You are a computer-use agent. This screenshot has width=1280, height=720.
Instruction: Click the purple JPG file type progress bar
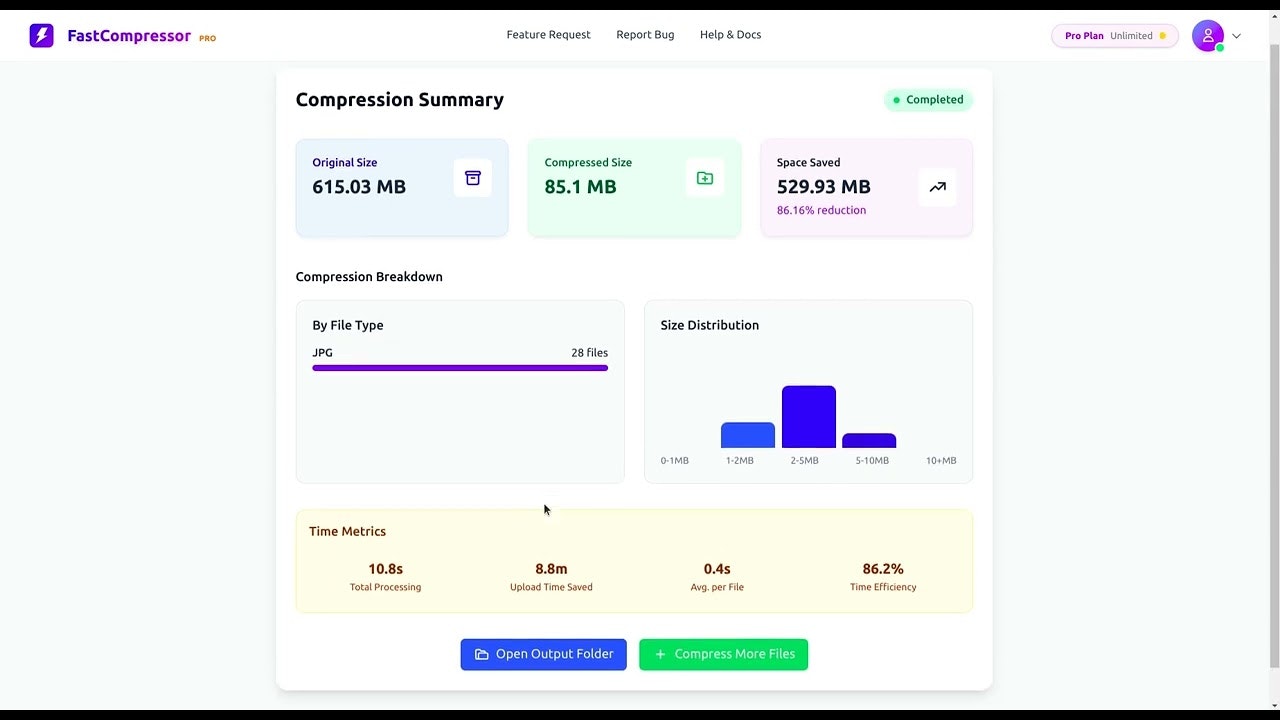460,368
